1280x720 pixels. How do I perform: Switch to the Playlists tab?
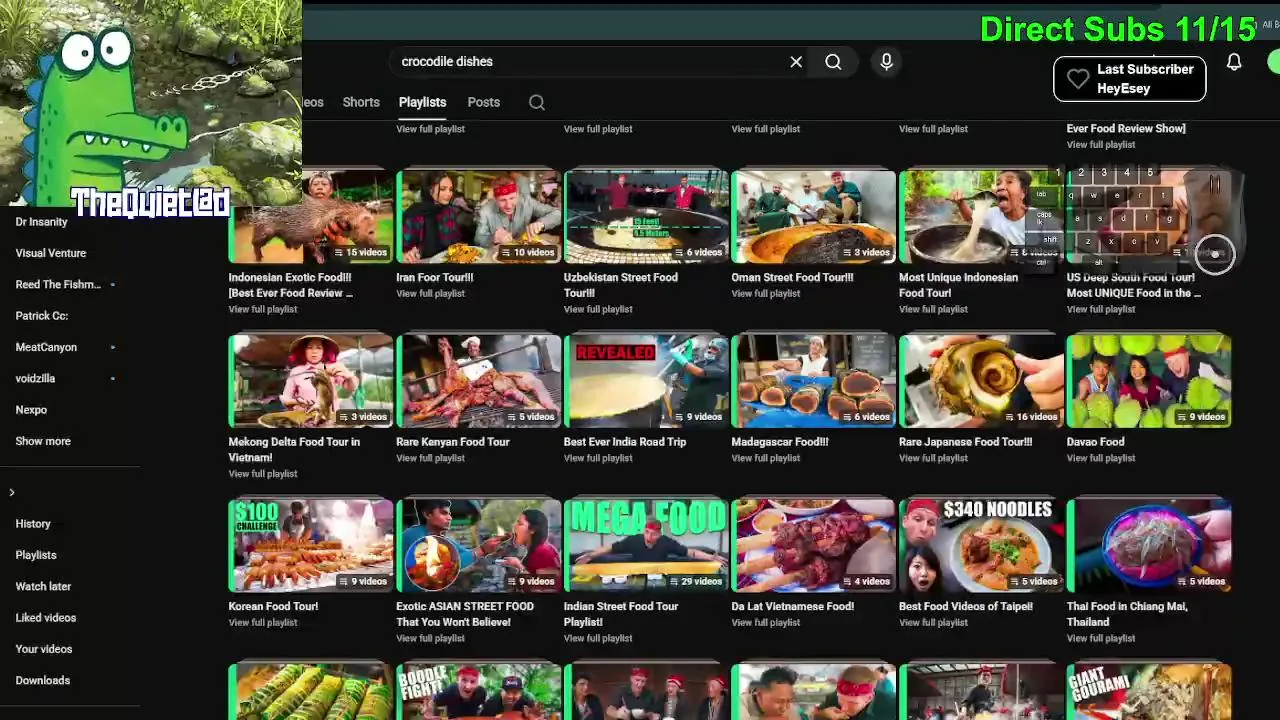[422, 102]
